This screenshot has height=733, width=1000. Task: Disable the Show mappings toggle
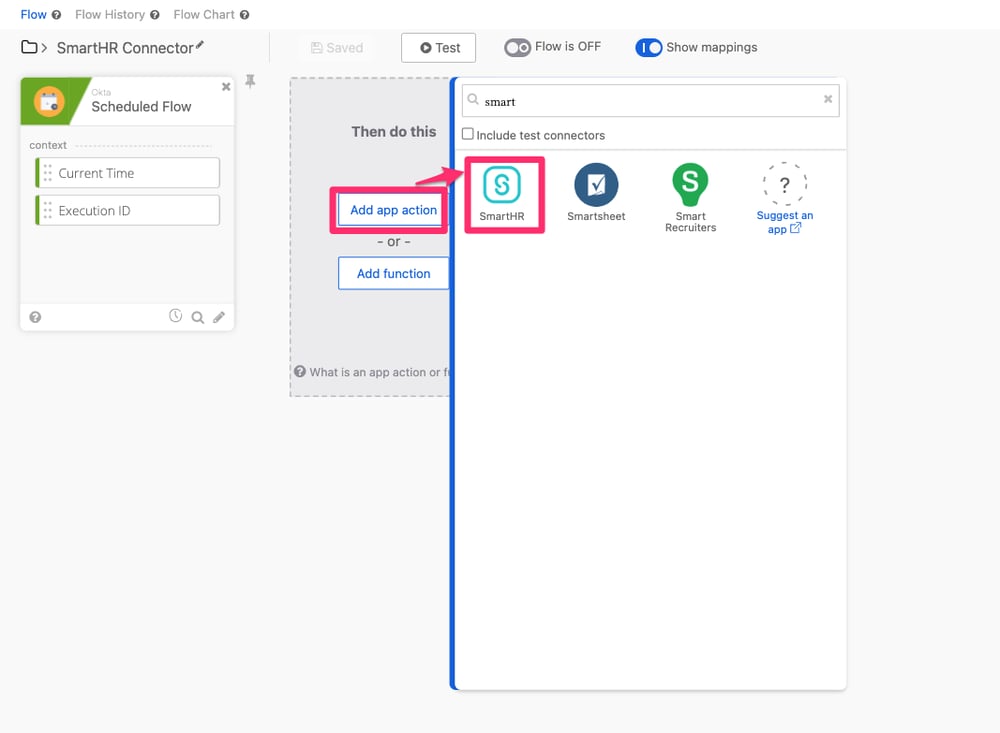[x=649, y=48]
